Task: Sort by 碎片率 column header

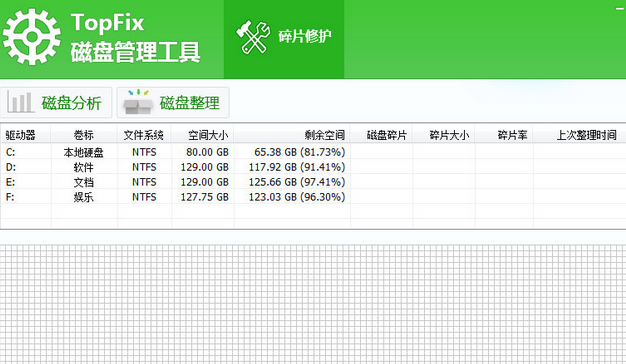Action: click(x=504, y=135)
